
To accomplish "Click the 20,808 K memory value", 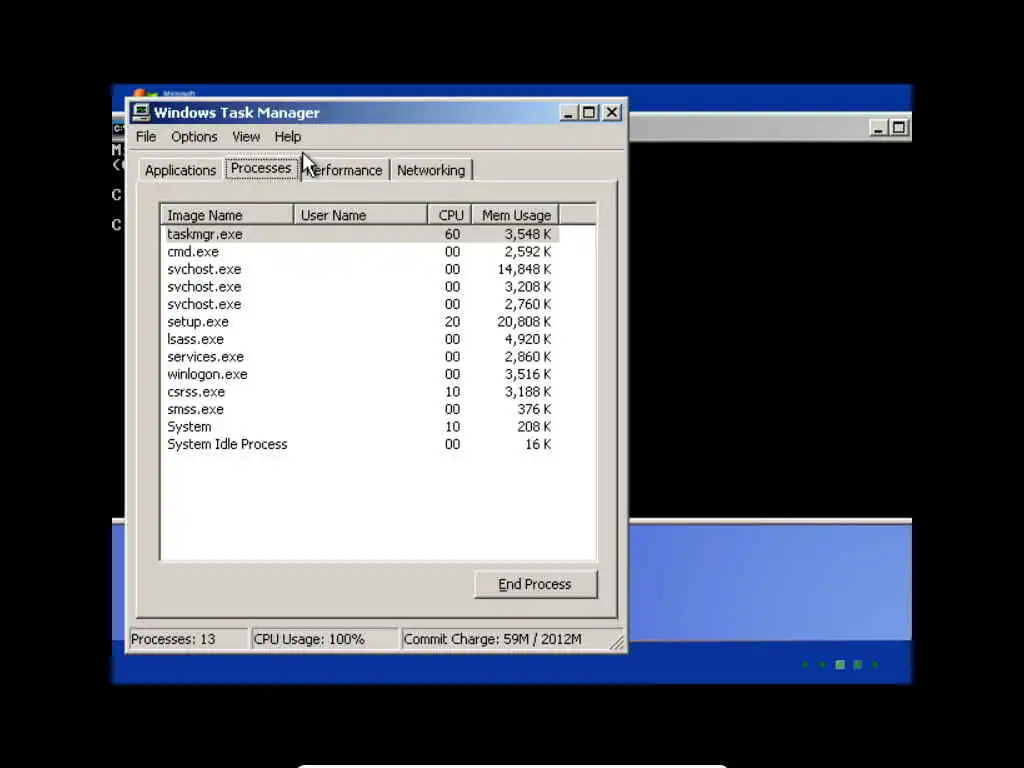I will 524,322.
